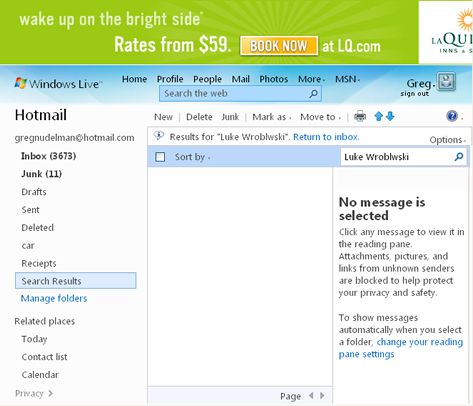Go to previous message with up arrow
Image resolution: width=473 pixels, height=406 pixels.
coord(378,116)
